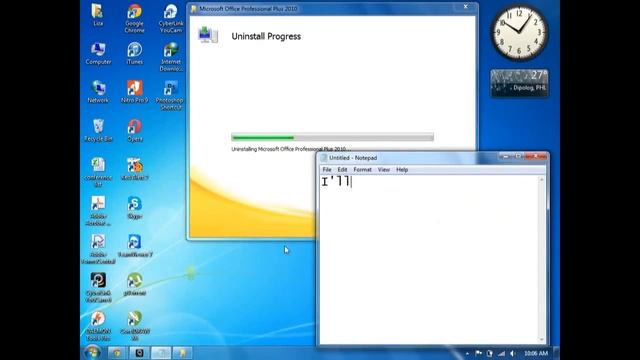
Task: Maximize the Notepad window
Action: [518, 156]
